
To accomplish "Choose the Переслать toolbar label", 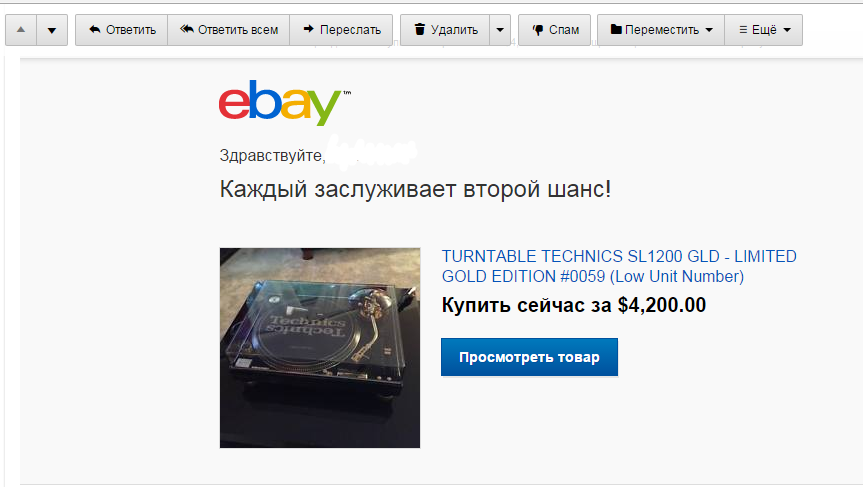I will coord(350,30).
